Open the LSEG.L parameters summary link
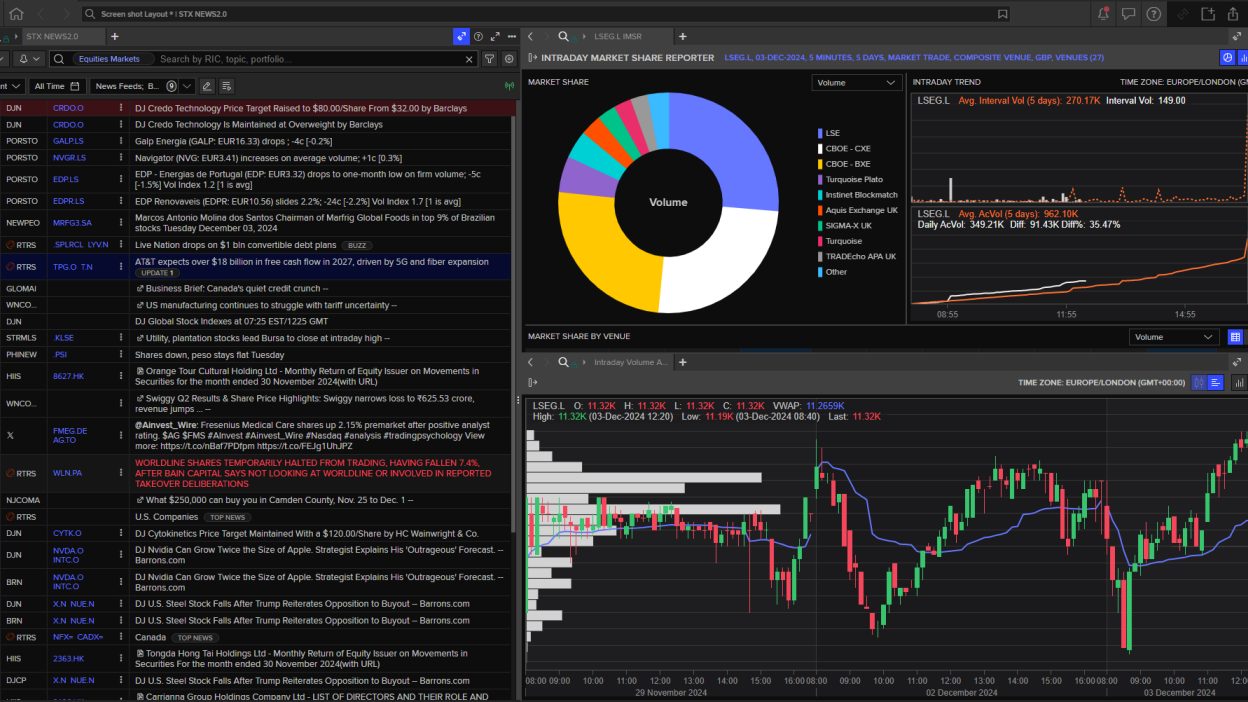Viewport: 1248px width, 702px height. point(914,58)
